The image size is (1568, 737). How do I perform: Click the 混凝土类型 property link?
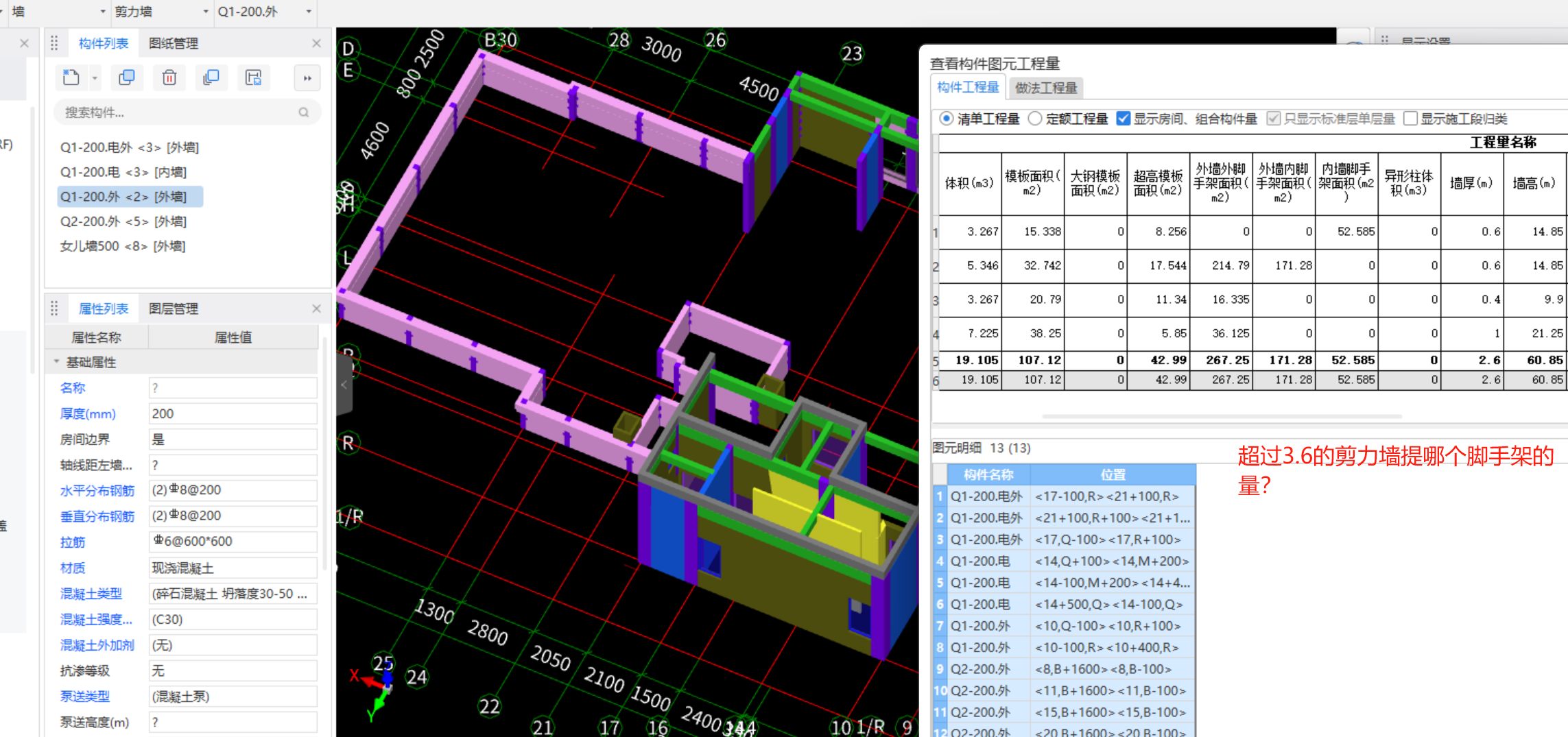91,594
